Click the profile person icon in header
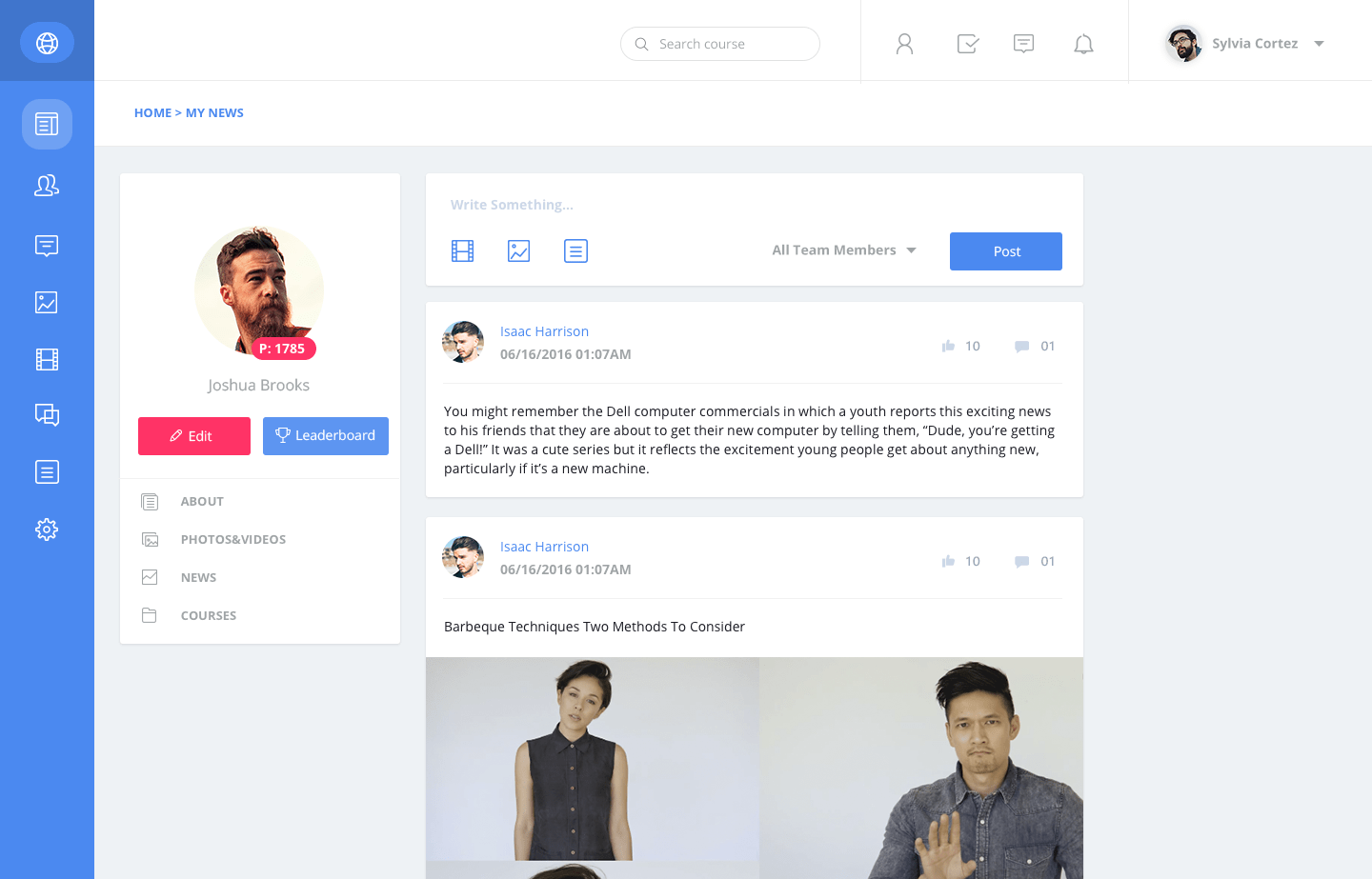 tap(904, 44)
